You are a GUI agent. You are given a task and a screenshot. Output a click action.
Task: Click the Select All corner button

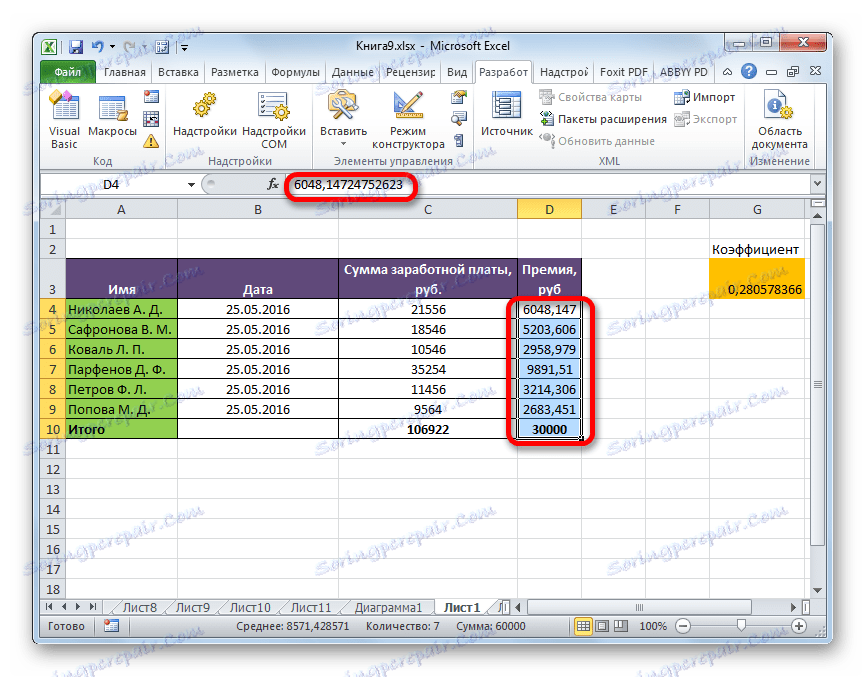coord(53,210)
